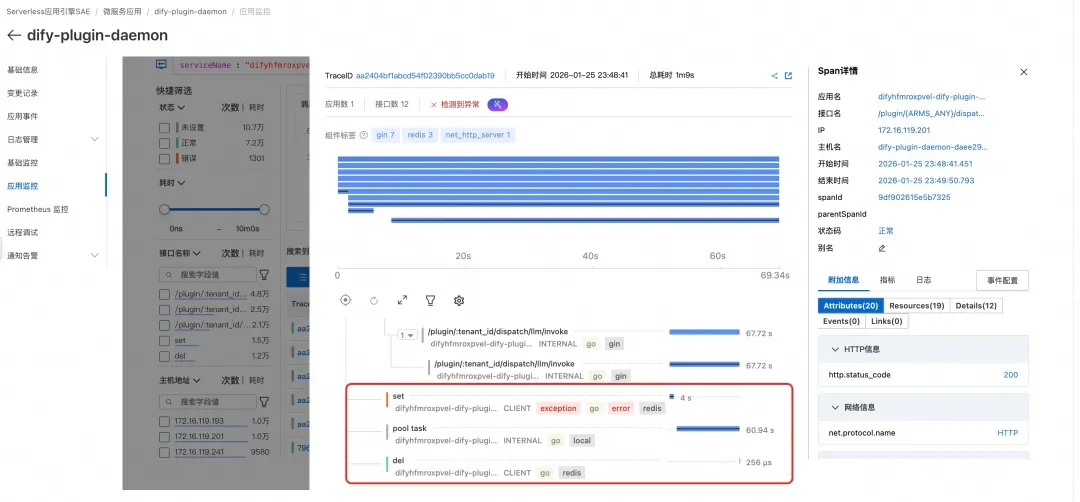1080x502 pixels.
Task: Select the set span row with exception
Action: click(x=568, y=402)
